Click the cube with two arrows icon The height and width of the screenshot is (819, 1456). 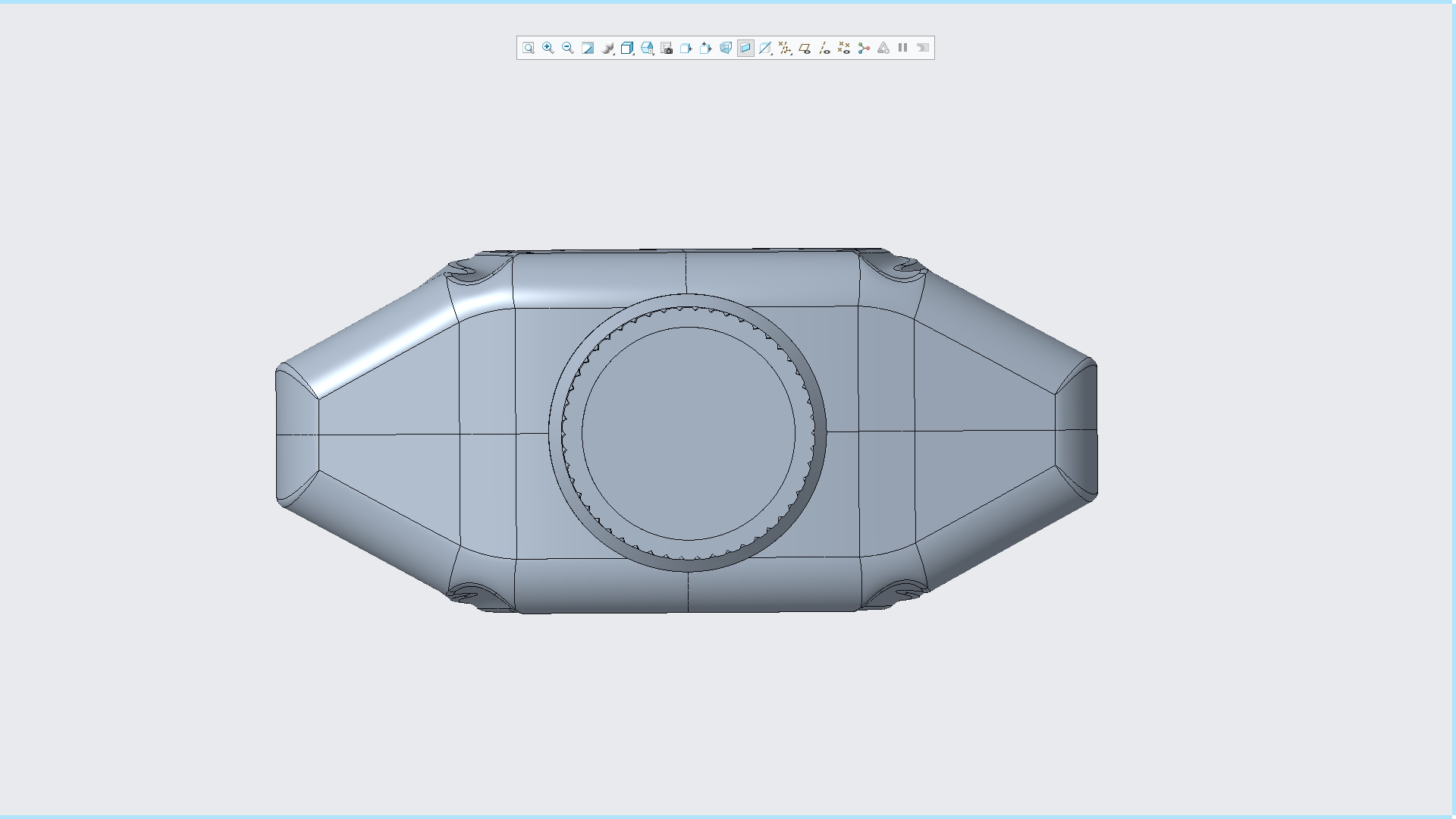click(x=706, y=48)
